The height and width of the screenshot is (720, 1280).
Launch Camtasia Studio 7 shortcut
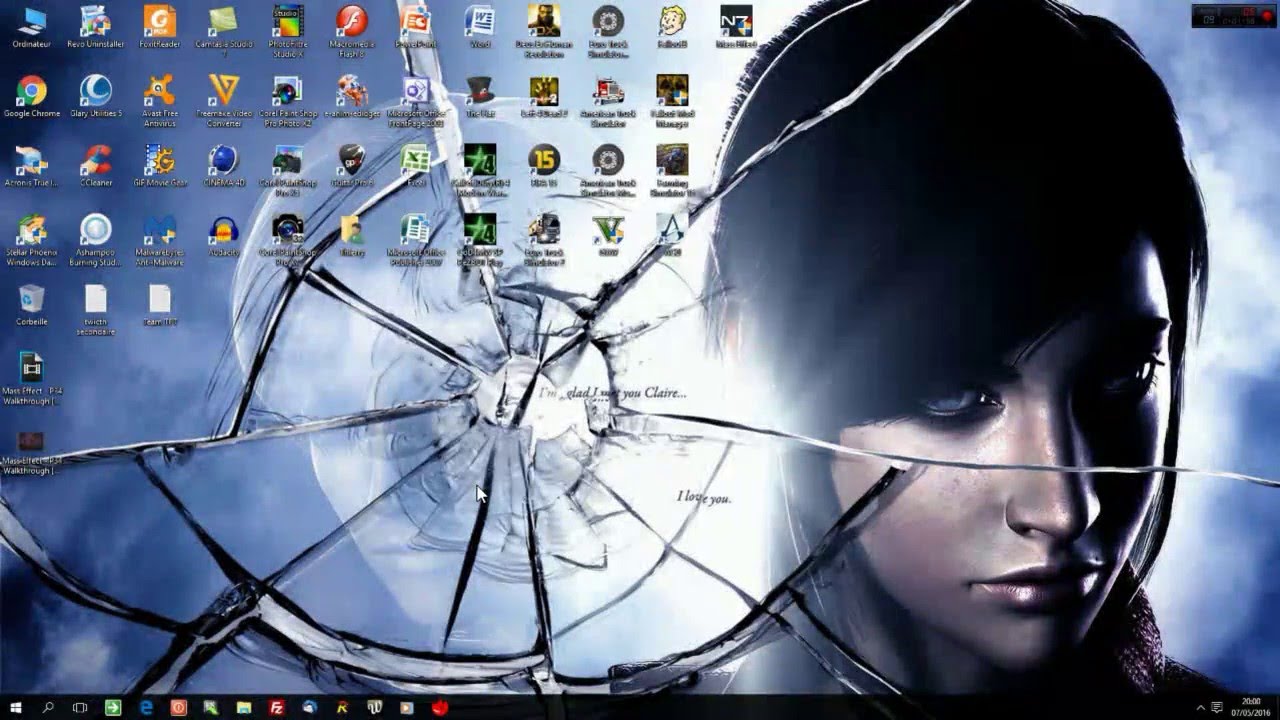click(224, 31)
